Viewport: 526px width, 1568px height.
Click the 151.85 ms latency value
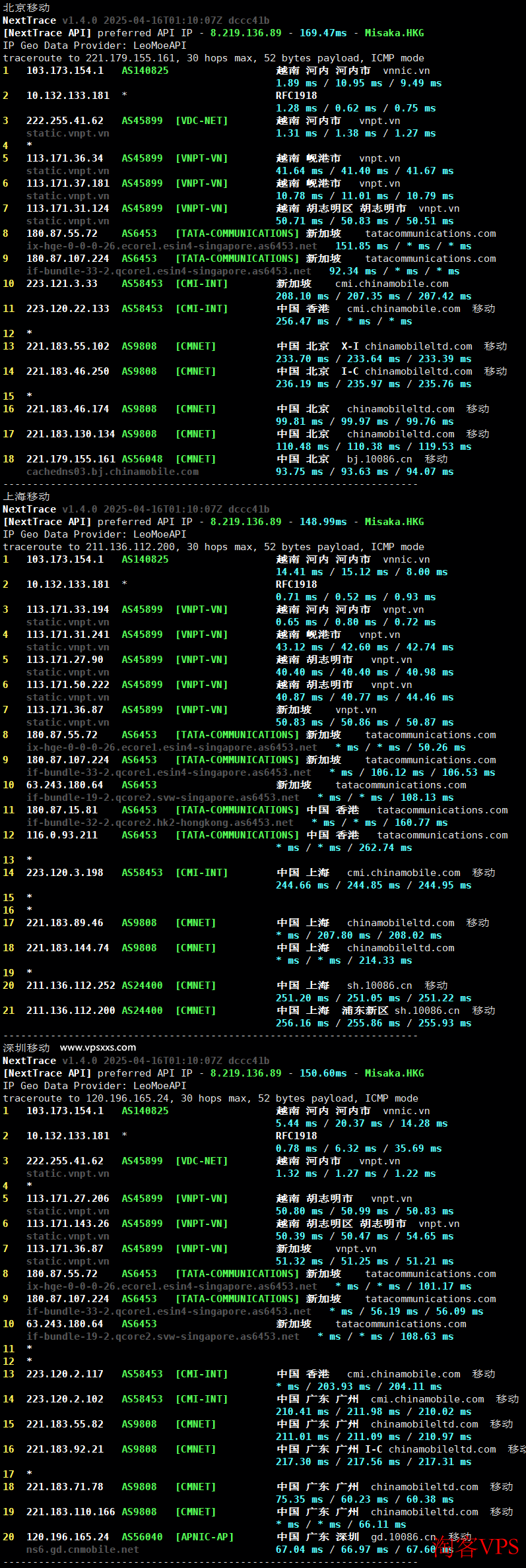coord(362,246)
